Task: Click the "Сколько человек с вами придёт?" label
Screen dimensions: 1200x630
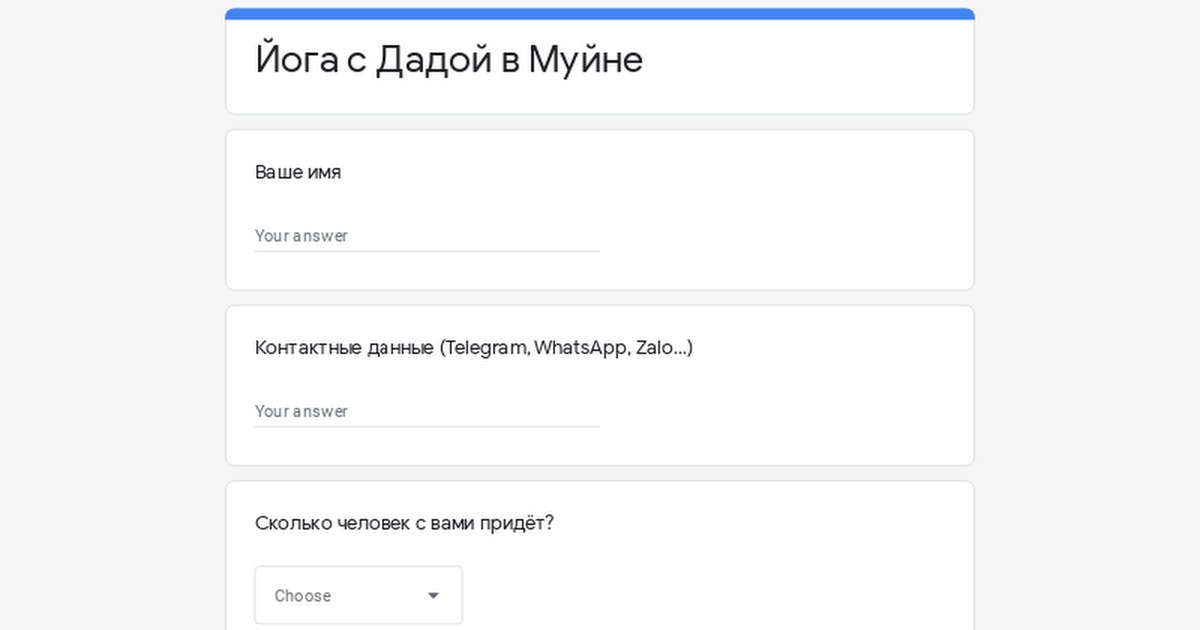Action: 404,523
